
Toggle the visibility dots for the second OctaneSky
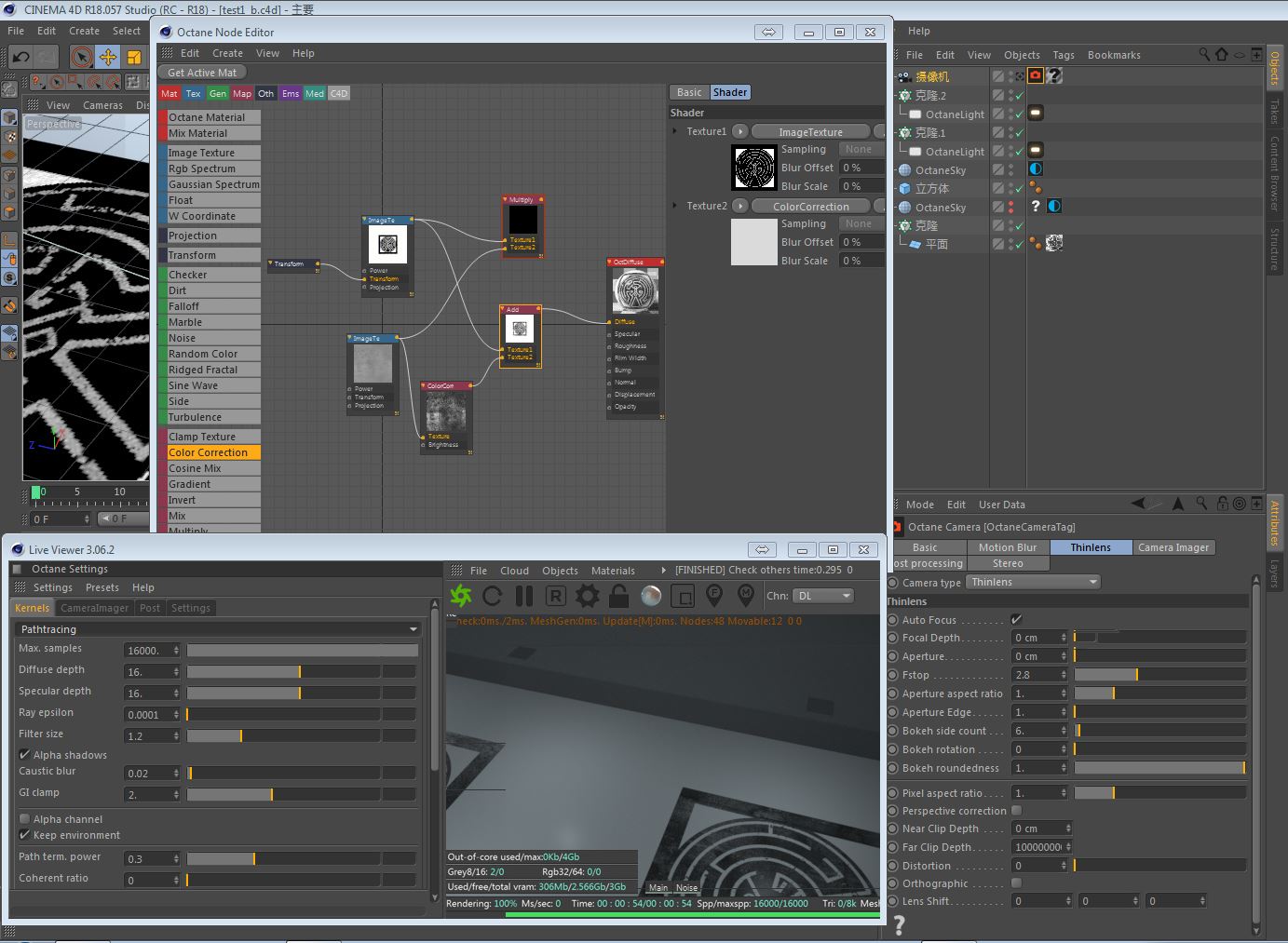coord(1010,207)
